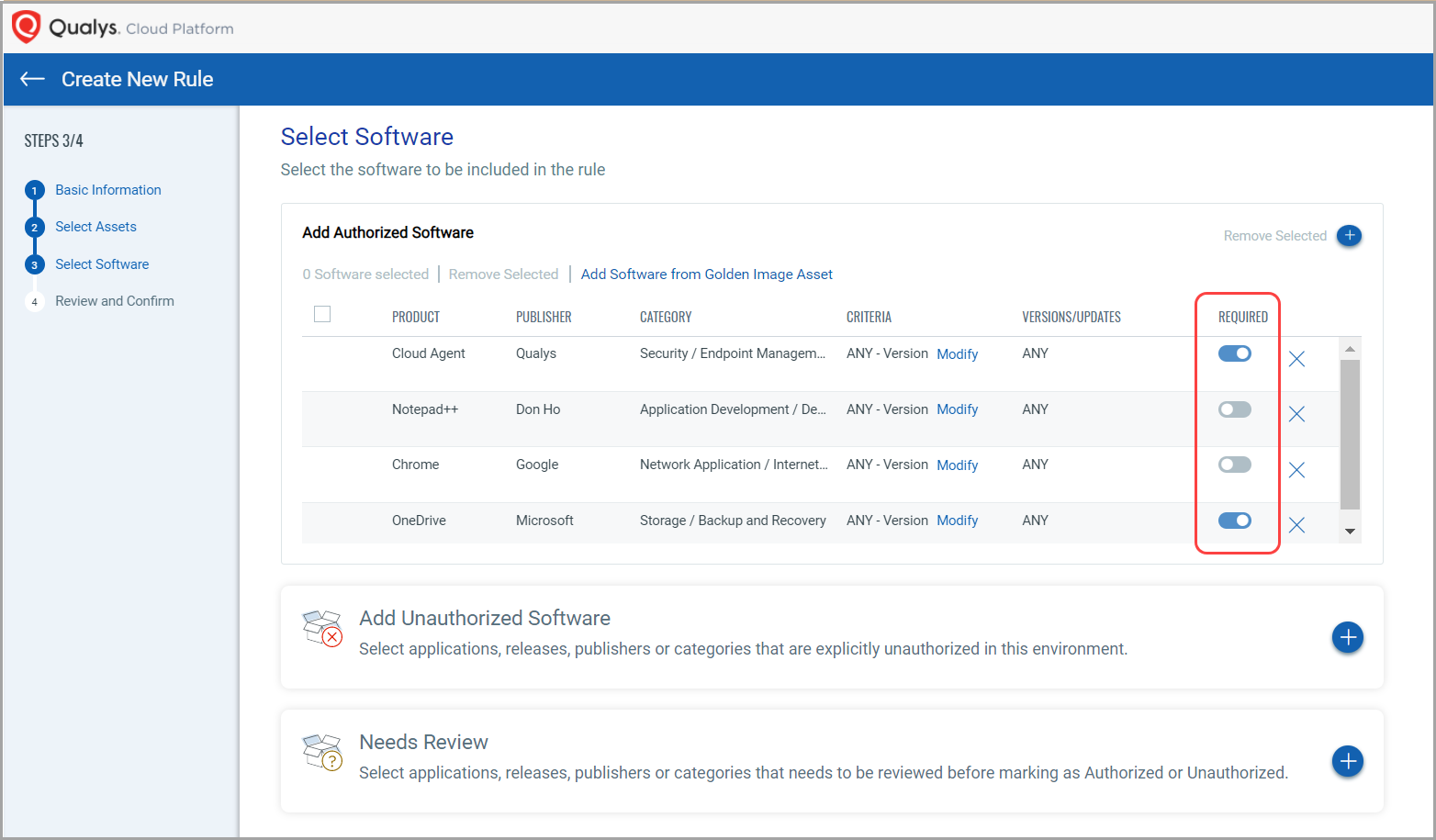The image size is (1436, 840).
Task: Click Application Development category cell
Action: point(733,409)
